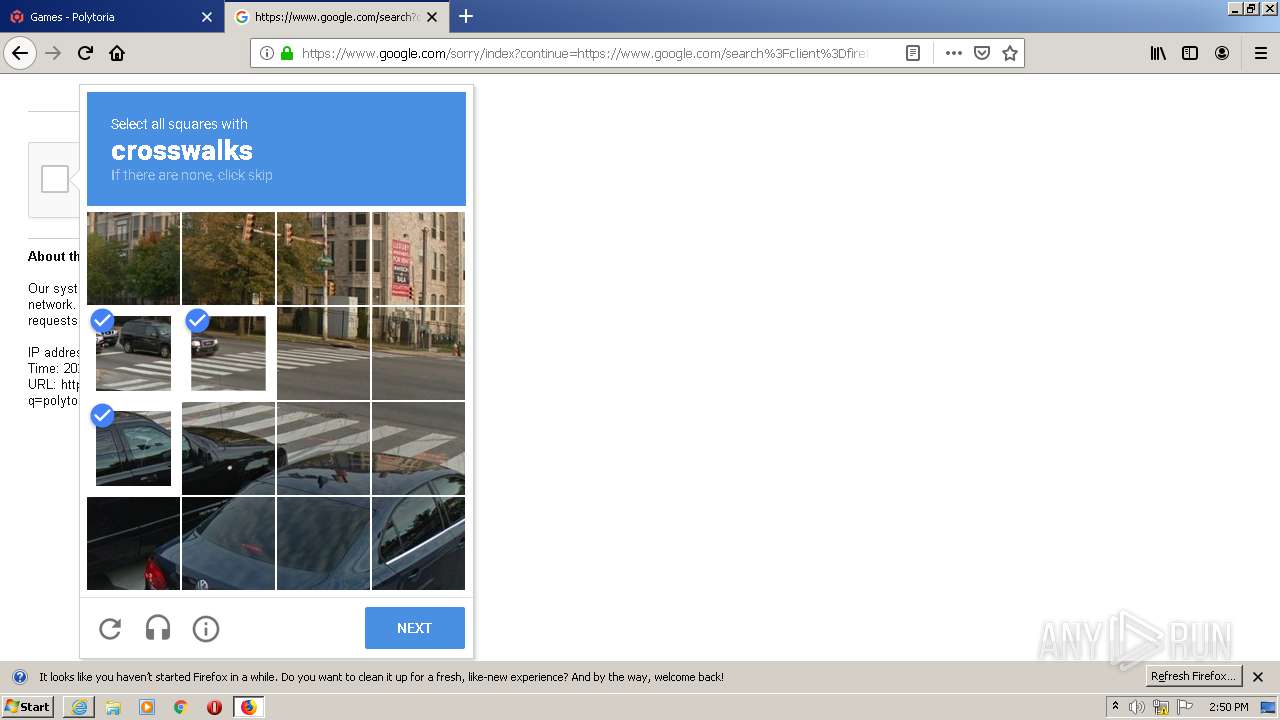Screen dimensions: 1280x720
Task: Reload the current page
Action: pos(86,53)
